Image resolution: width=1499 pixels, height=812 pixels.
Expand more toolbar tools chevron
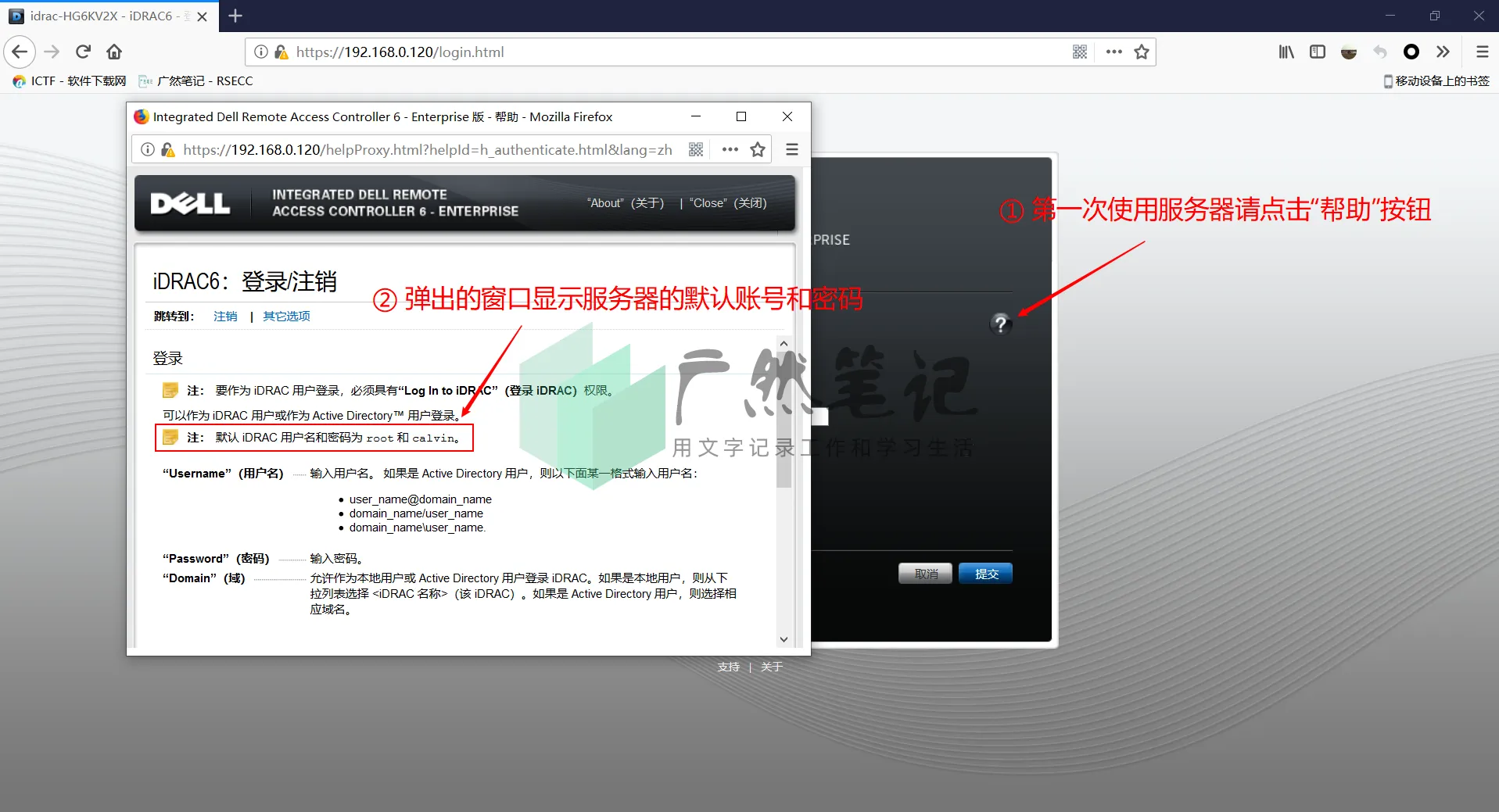click(1443, 52)
